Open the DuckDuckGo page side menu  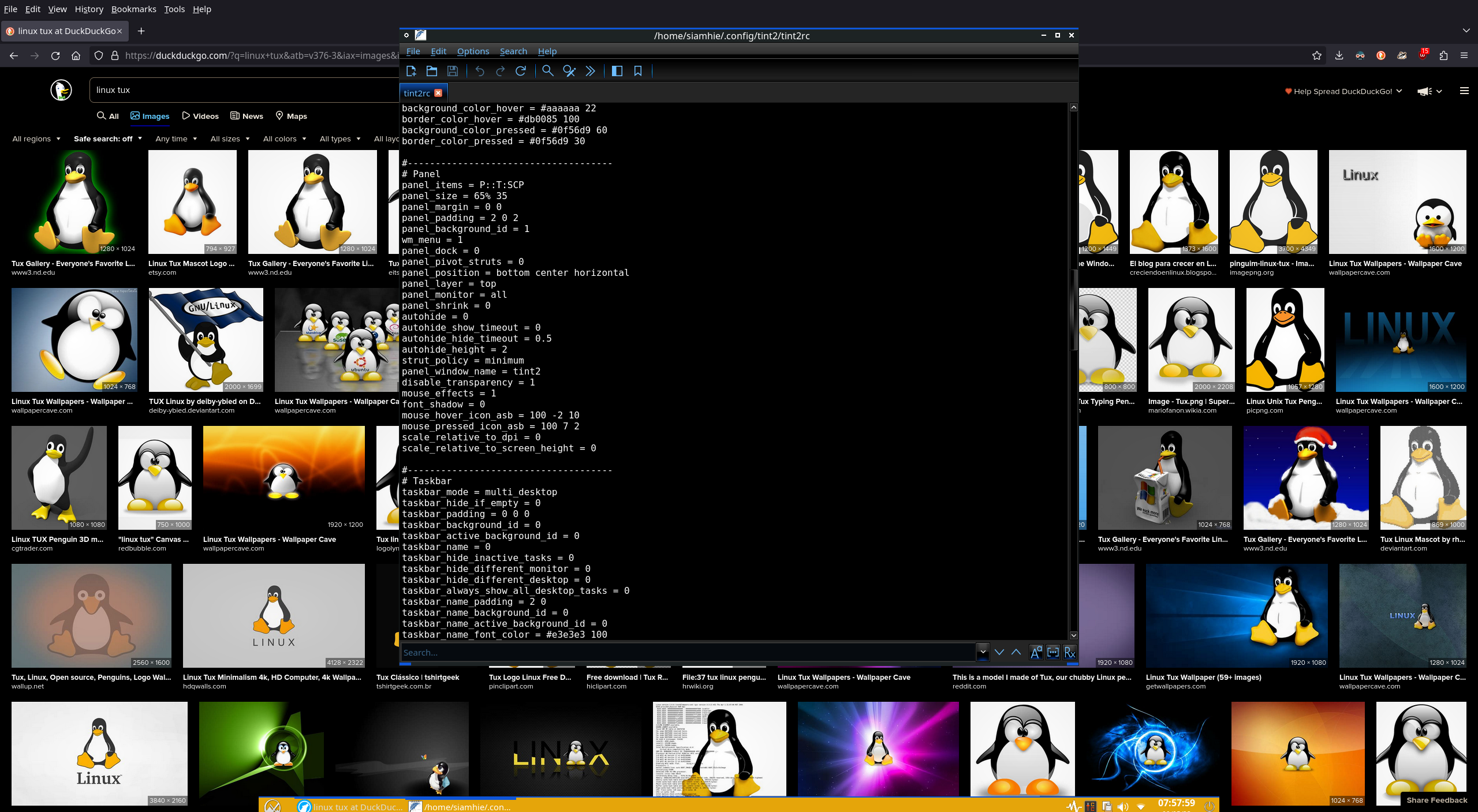click(1464, 91)
